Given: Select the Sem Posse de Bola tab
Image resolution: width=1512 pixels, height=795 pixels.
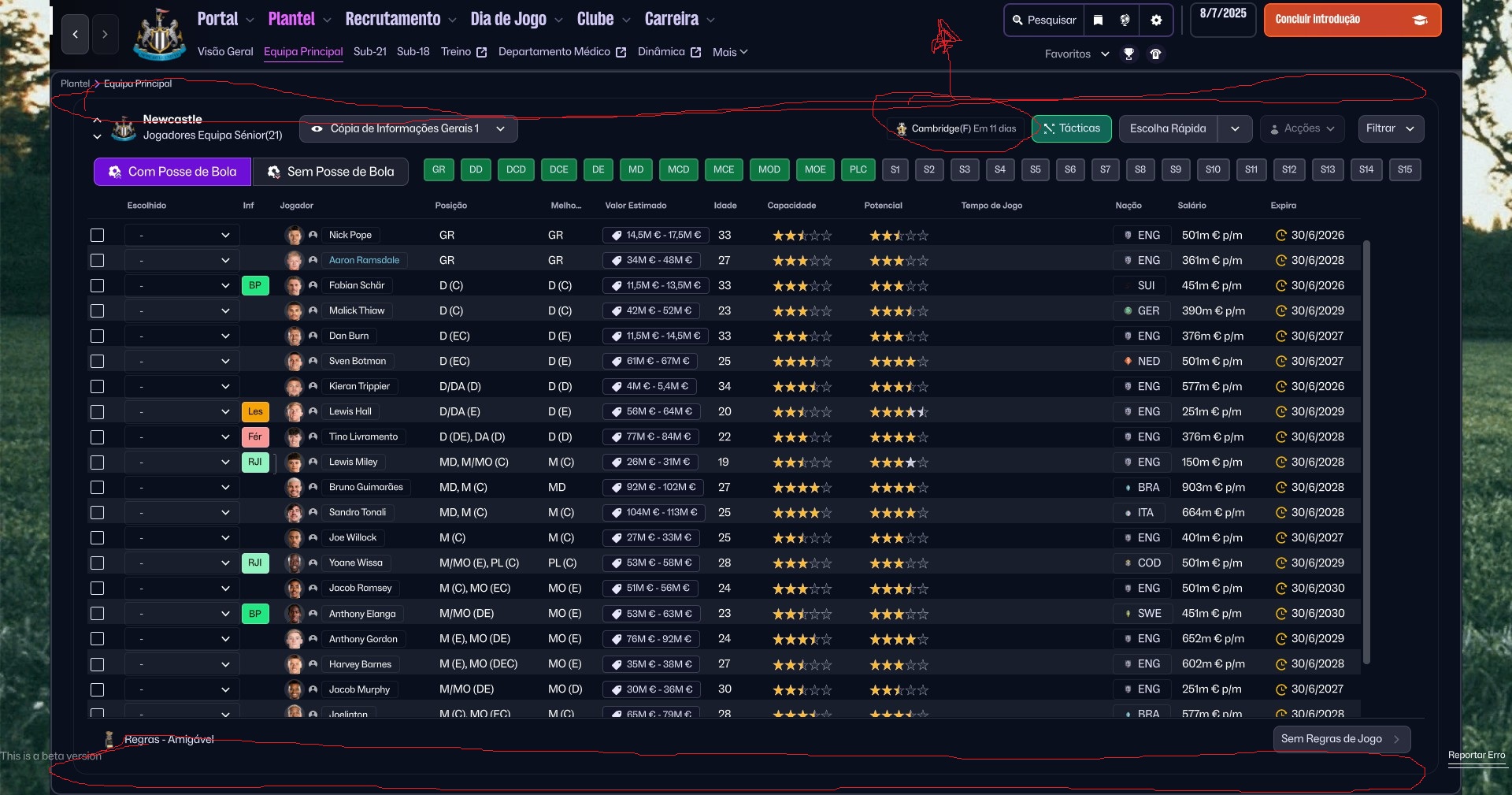Looking at the screenshot, I should (331, 172).
